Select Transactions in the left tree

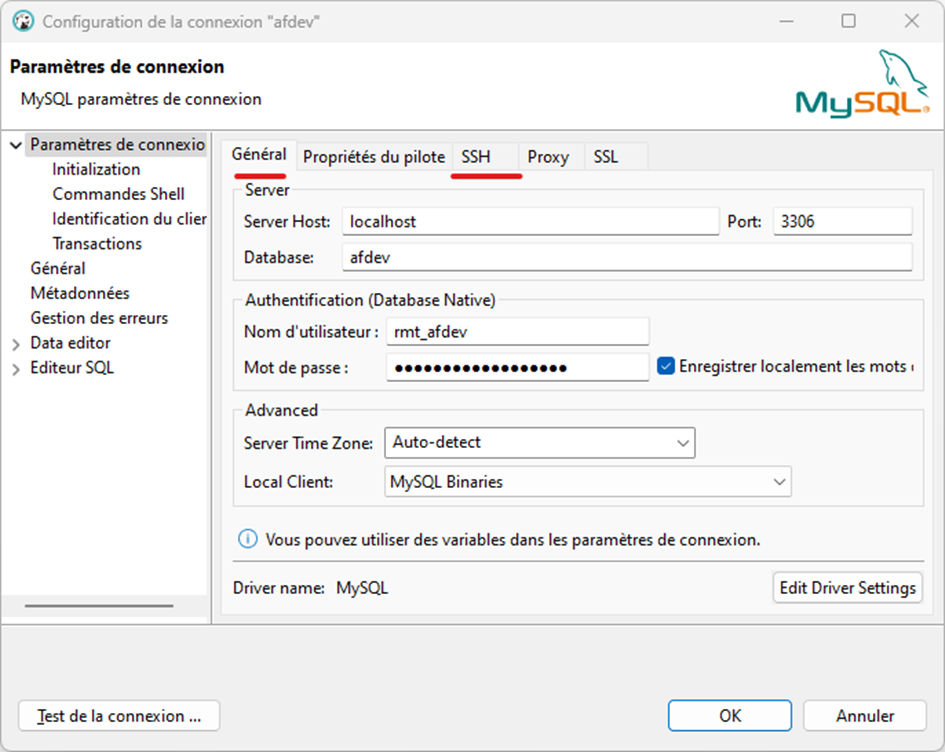pyautogui.click(x=97, y=243)
